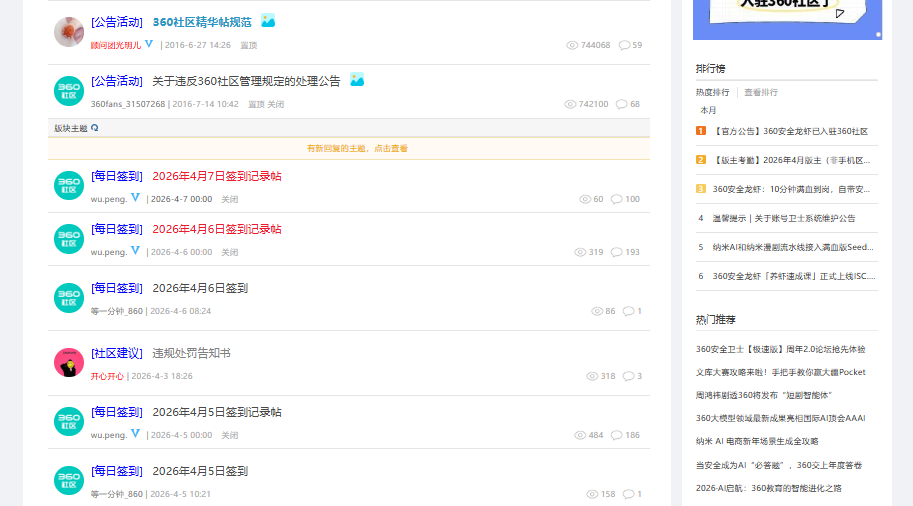Filter by [社区建议] category tag
The width and height of the screenshot is (913, 506).
coord(116,353)
